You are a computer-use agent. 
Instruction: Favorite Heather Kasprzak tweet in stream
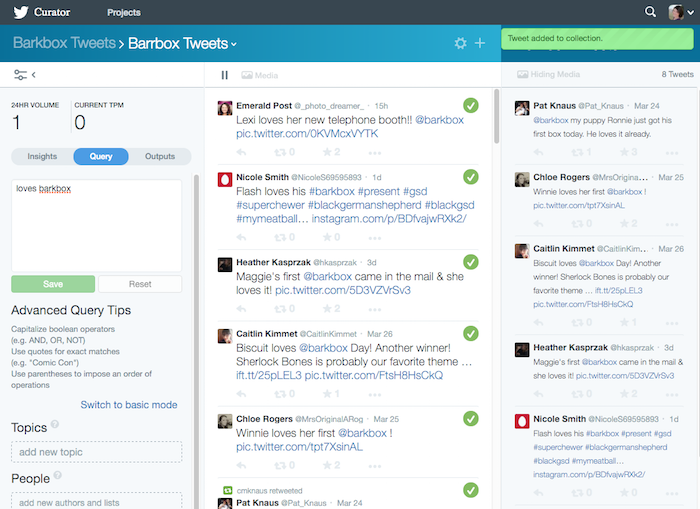[x=332, y=309]
